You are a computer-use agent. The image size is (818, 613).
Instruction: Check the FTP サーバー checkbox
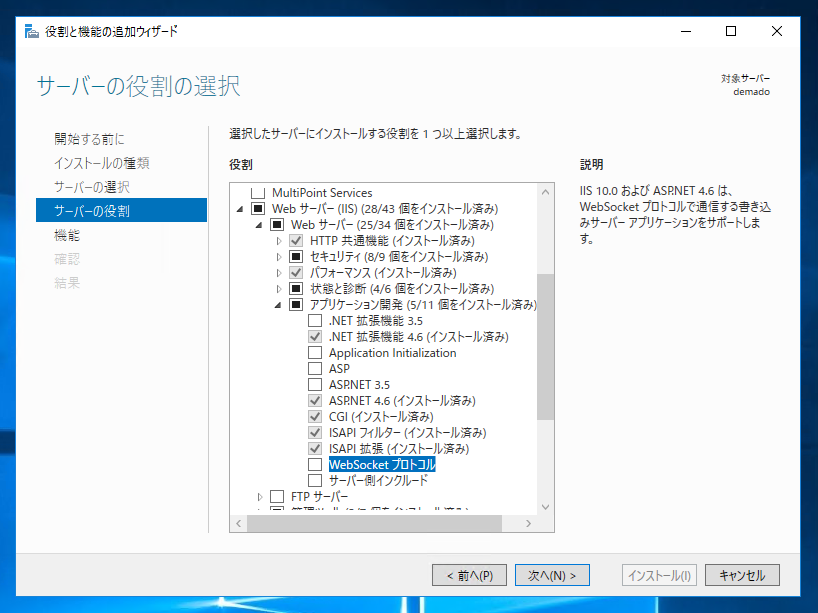tap(277, 496)
